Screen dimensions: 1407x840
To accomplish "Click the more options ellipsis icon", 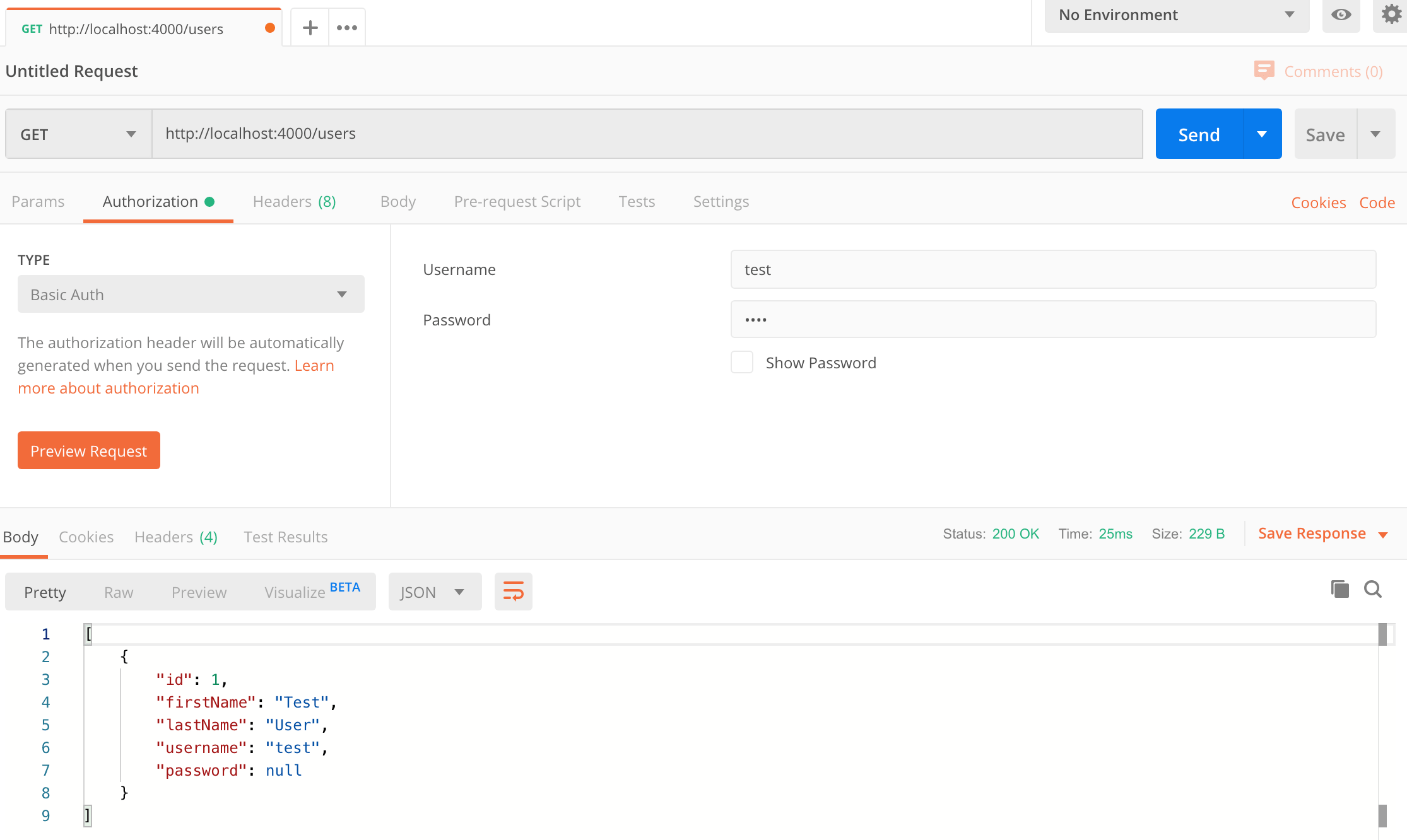I will [347, 27].
